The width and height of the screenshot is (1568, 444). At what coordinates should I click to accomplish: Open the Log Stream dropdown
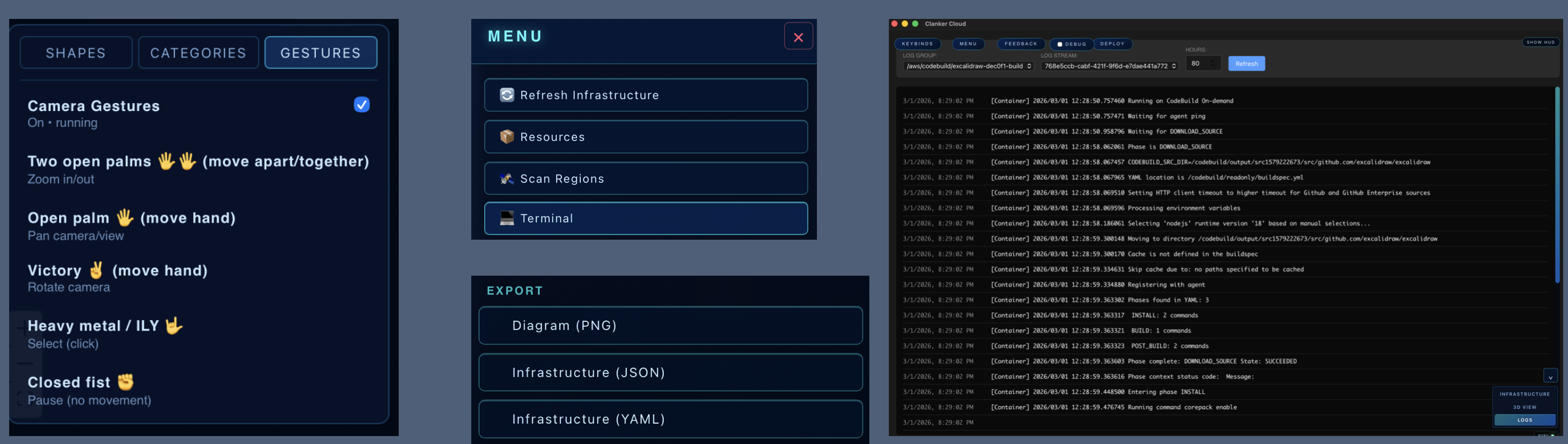pos(1110,66)
